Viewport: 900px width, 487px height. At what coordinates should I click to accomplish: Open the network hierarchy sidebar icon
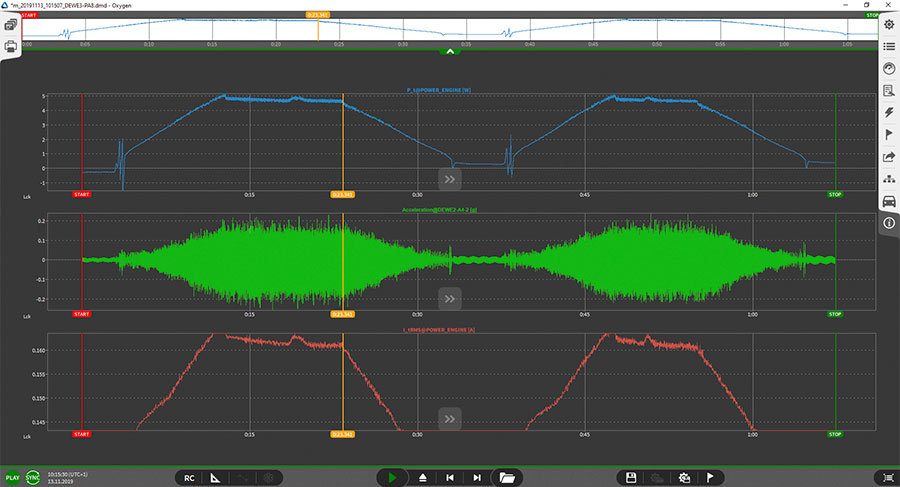pyautogui.click(x=889, y=179)
